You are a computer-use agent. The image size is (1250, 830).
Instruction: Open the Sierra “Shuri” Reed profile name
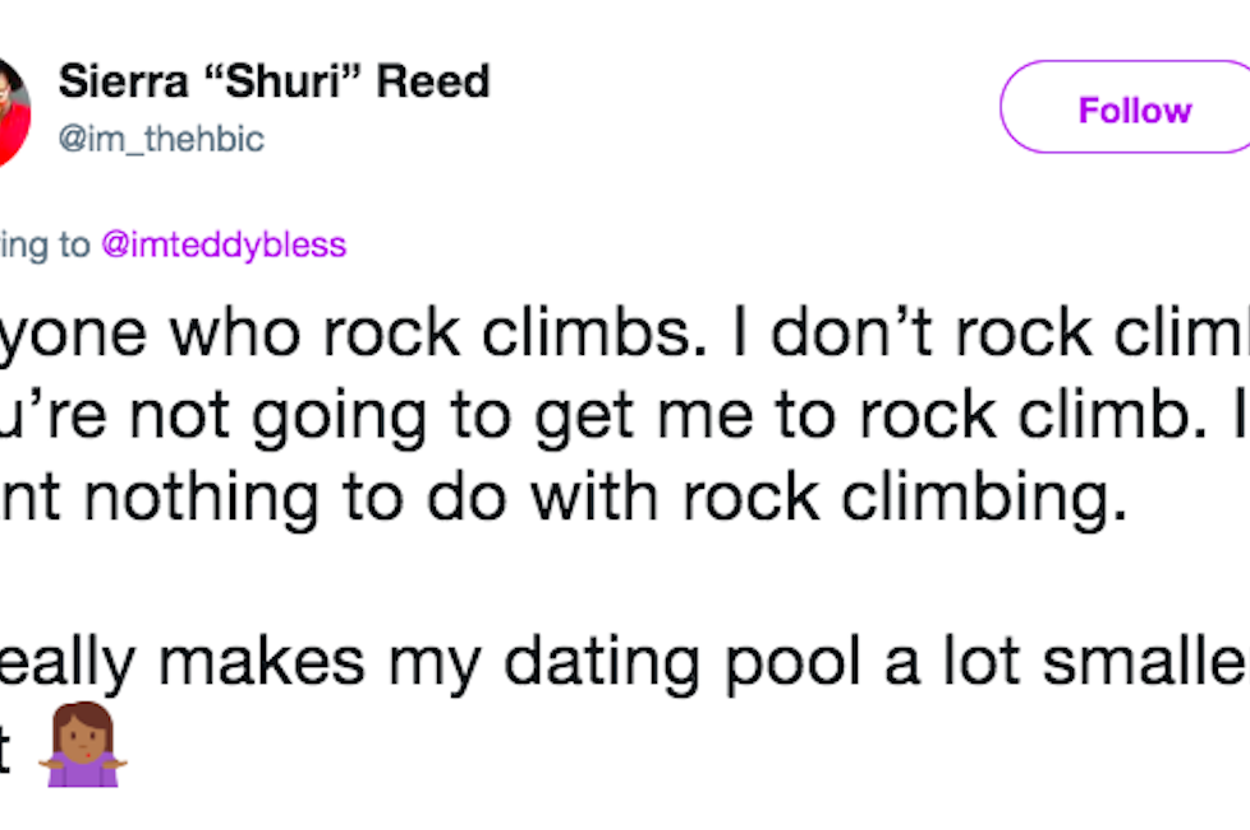274,82
